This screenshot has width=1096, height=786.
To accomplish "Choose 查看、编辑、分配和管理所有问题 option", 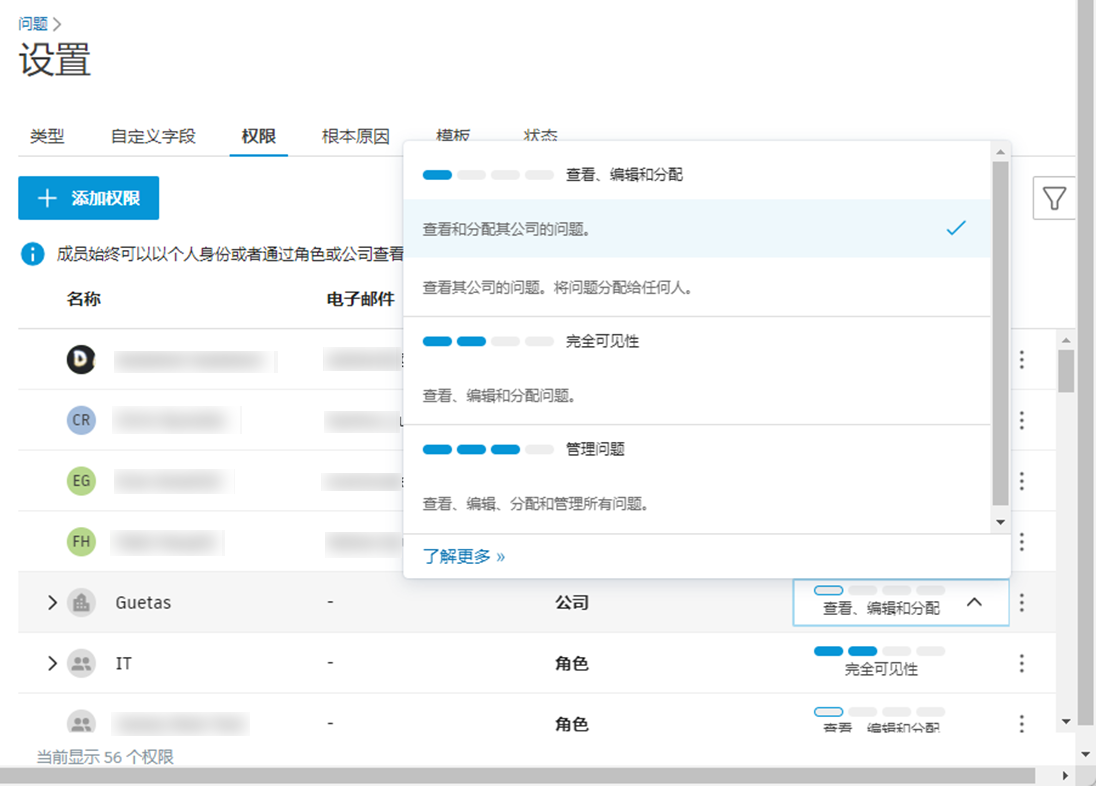I will (x=697, y=503).
